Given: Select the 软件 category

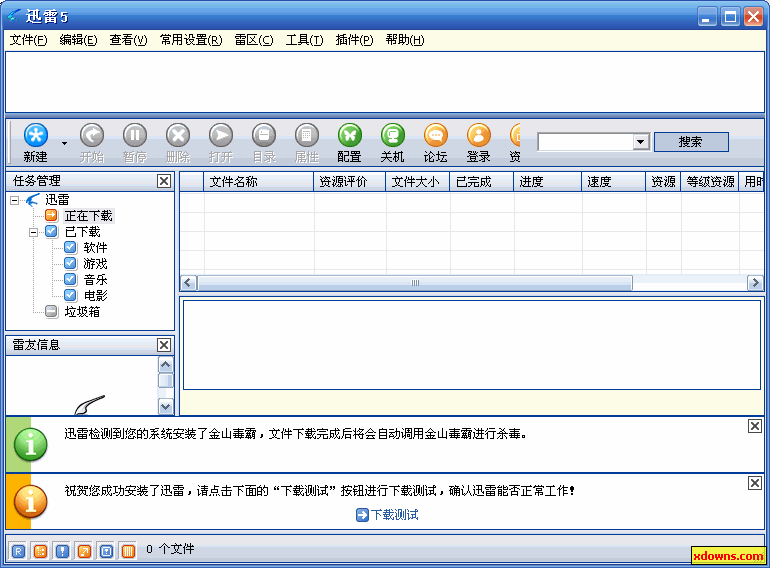Looking at the screenshot, I should 95,248.
